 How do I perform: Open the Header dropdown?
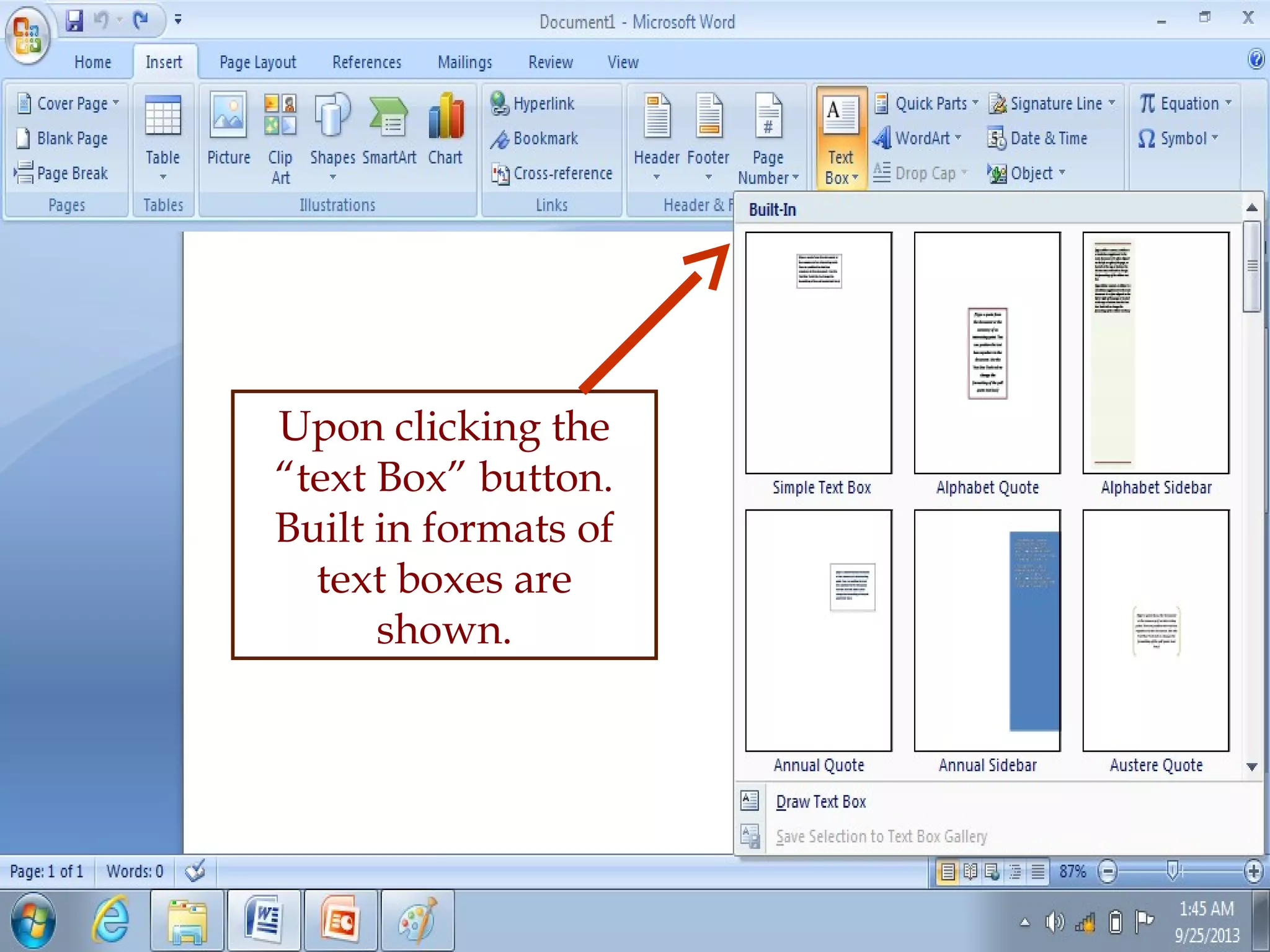pyautogui.click(x=657, y=138)
